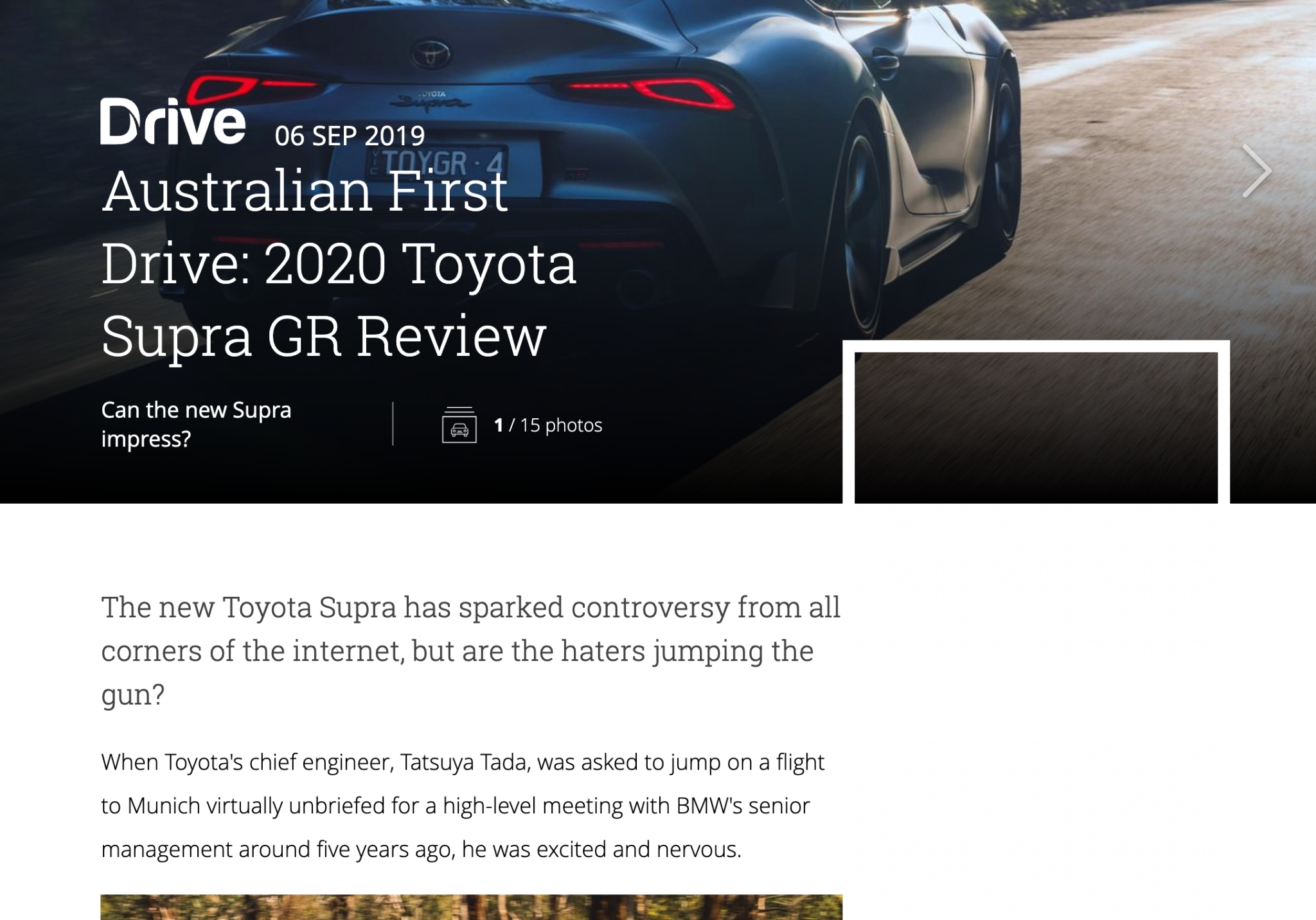Click the 'Can the new Supra impress?' subtitle

tap(196, 425)
